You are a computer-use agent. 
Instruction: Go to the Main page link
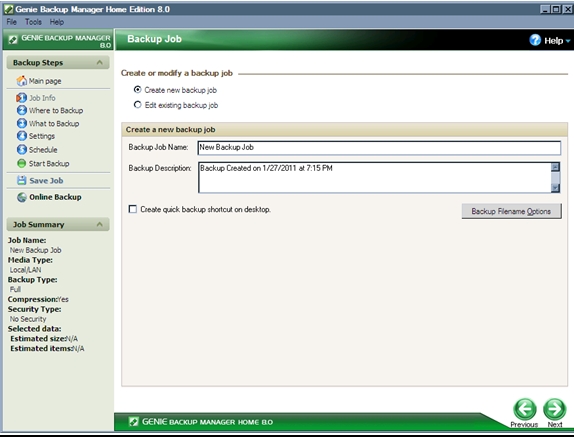click(x=45, y=81)
